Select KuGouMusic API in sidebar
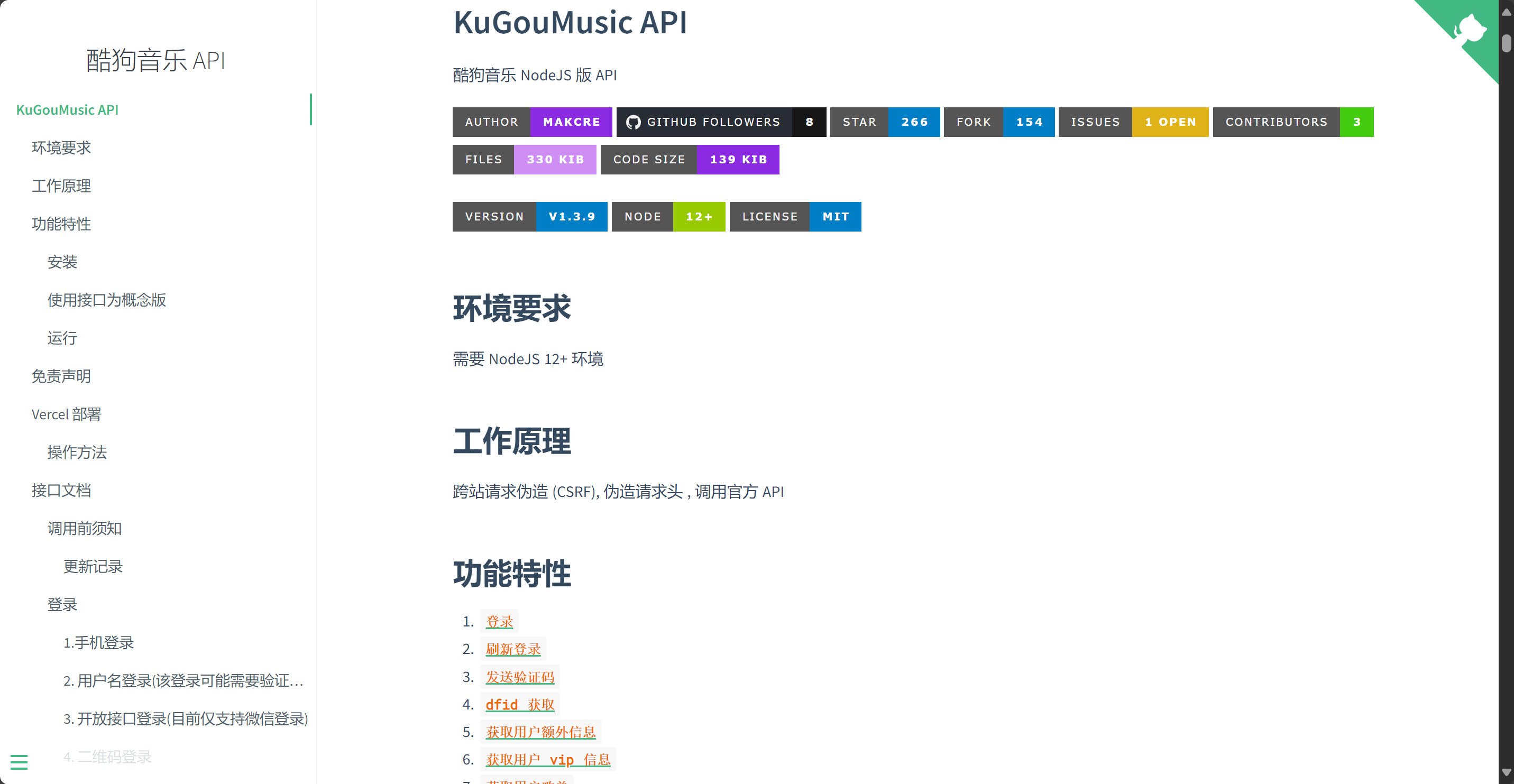 pyautogui.click(x=67, y=110)
